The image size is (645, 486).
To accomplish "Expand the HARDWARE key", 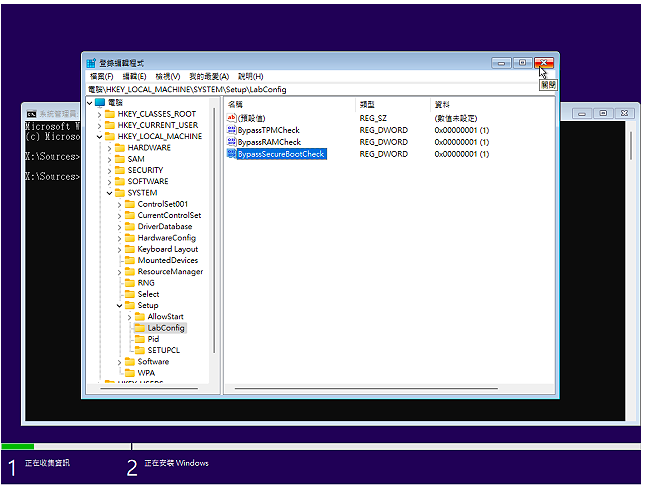I will pos(109,148).
